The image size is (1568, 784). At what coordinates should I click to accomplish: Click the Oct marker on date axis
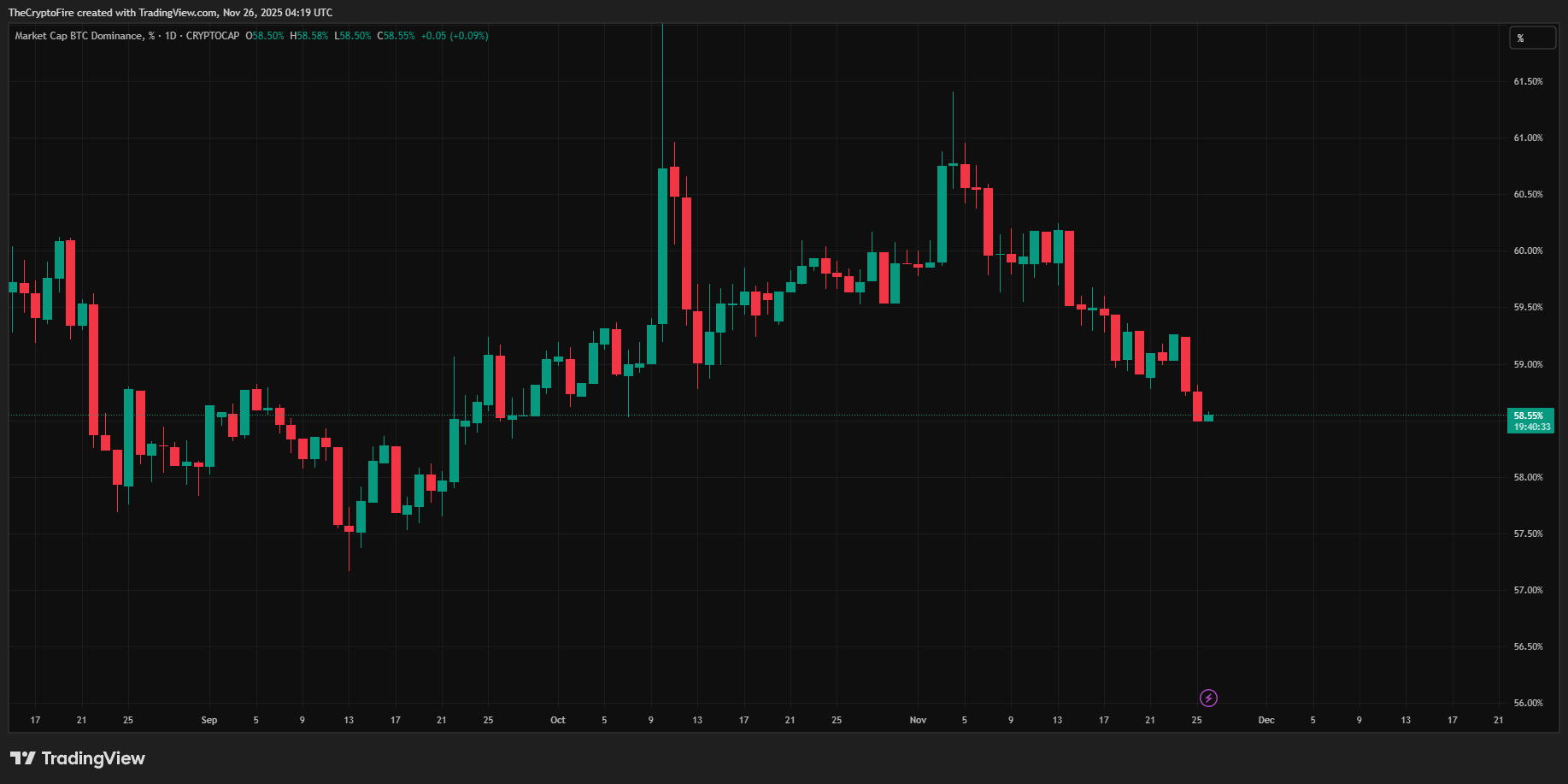557,720
